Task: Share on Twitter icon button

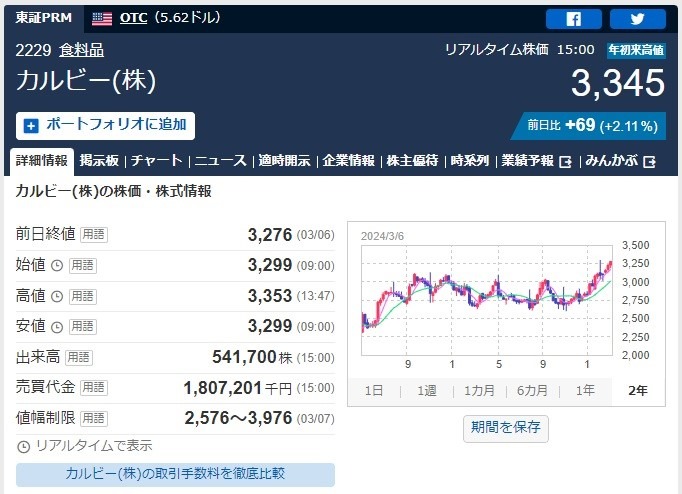Action: 638,19
